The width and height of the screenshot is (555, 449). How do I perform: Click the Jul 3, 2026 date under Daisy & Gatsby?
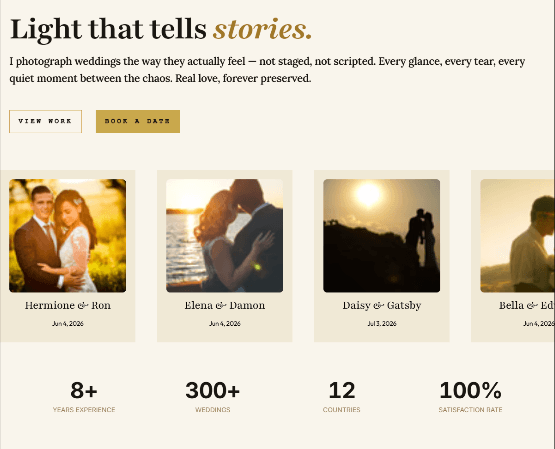point(382,323)
